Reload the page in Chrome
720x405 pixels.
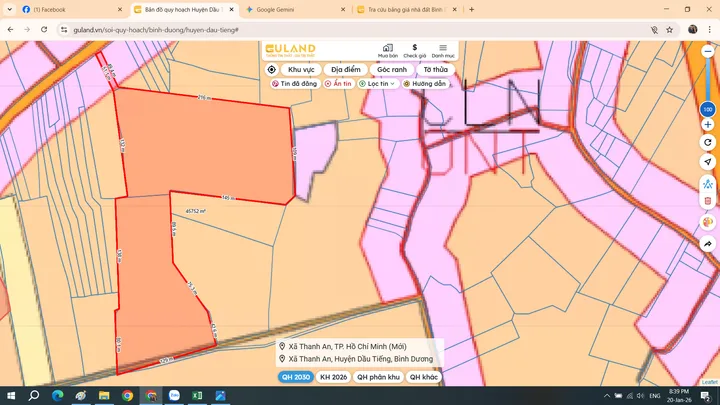pos(44,30)
